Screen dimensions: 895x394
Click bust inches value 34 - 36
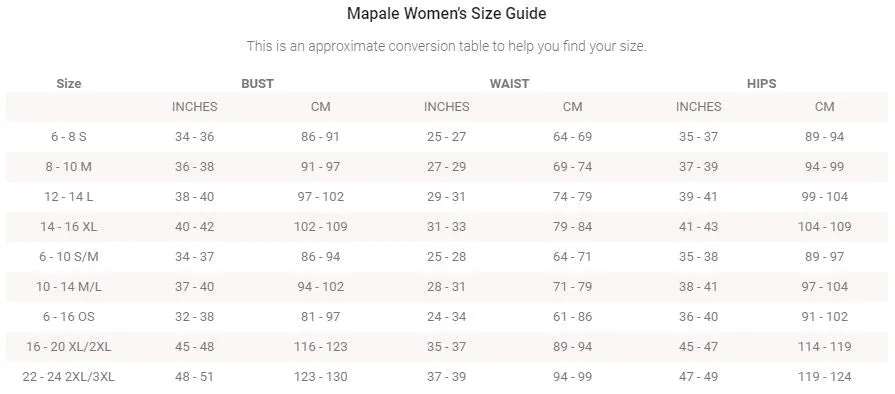195,137
